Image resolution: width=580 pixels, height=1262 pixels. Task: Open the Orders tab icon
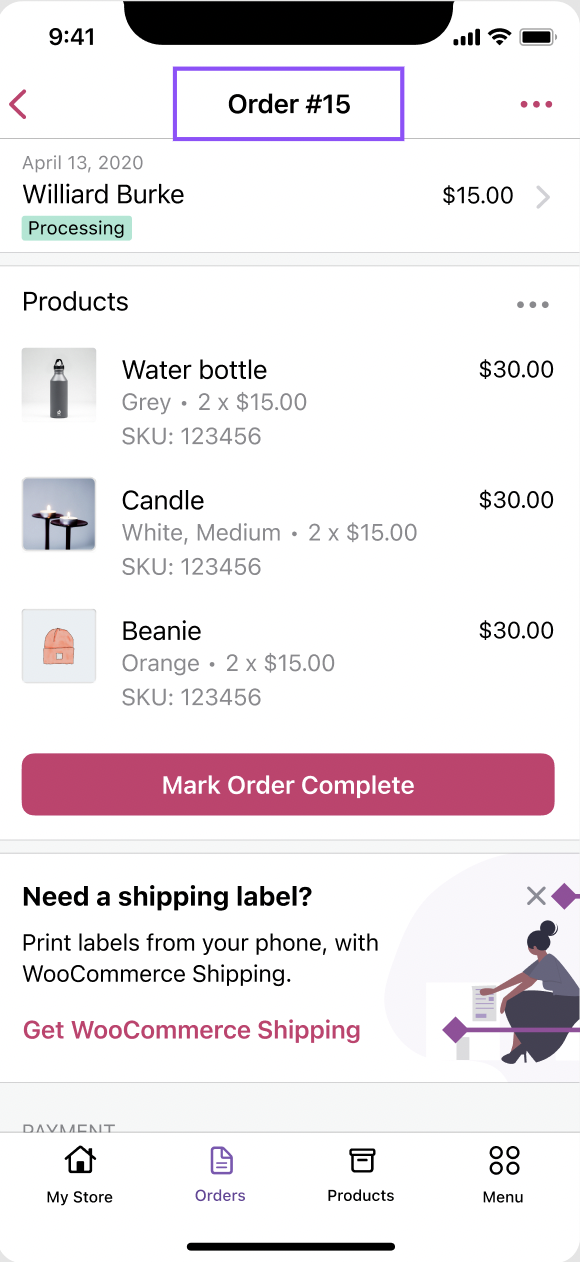pos(220,1161)
